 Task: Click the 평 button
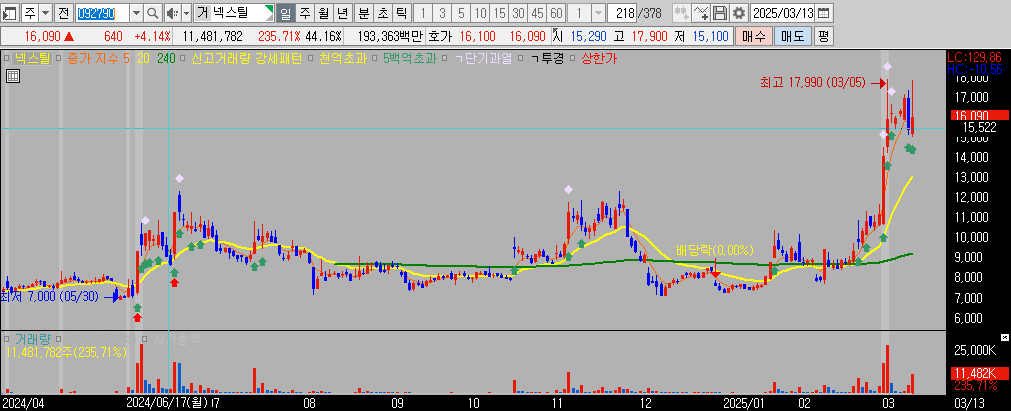823,36
